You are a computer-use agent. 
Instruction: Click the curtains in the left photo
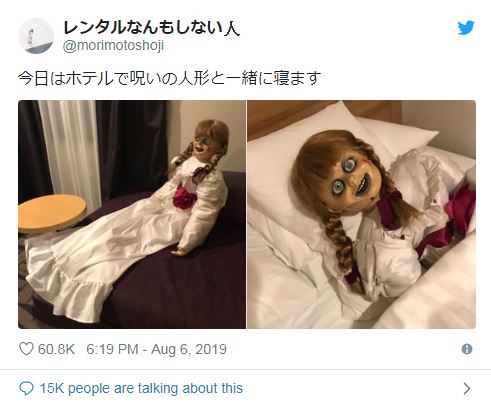pyautogui.click(x=93, y=150)
